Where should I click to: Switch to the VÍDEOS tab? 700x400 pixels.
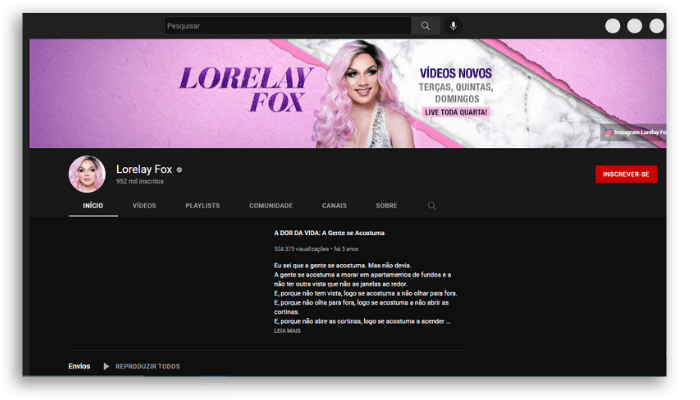pyautogui.click(x=144, y=205)
